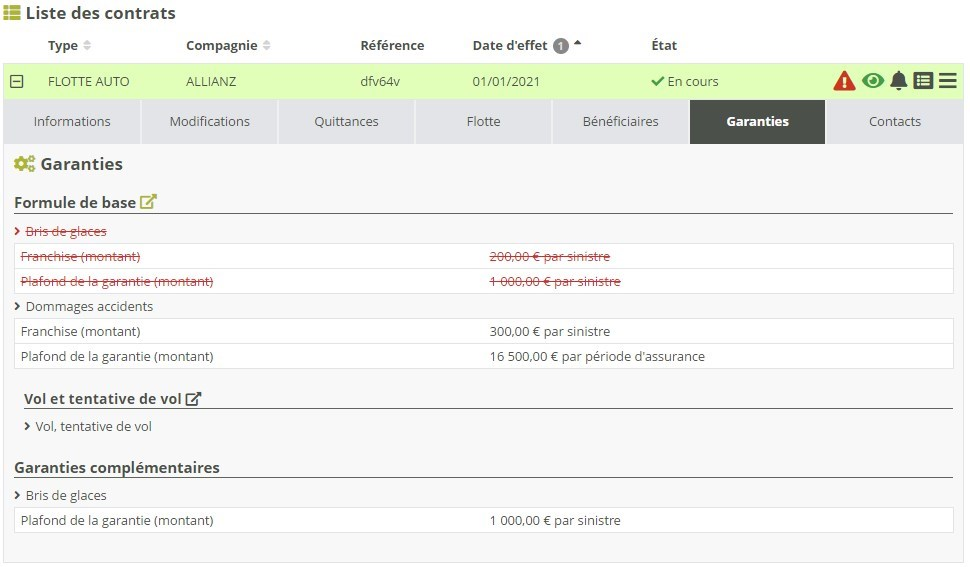Viewport: 970px width, 567px height.
Task: Open the list detail icon in contract row
Action: (923, 81)
